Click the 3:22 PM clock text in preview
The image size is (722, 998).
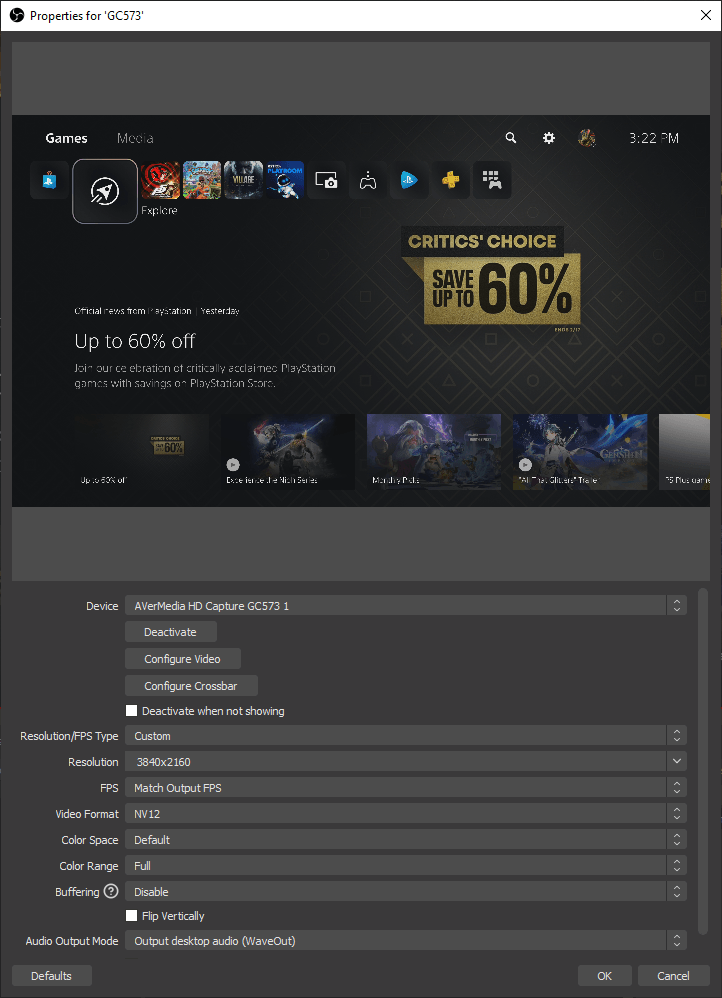pyautogui.click(x=654, y=138)
